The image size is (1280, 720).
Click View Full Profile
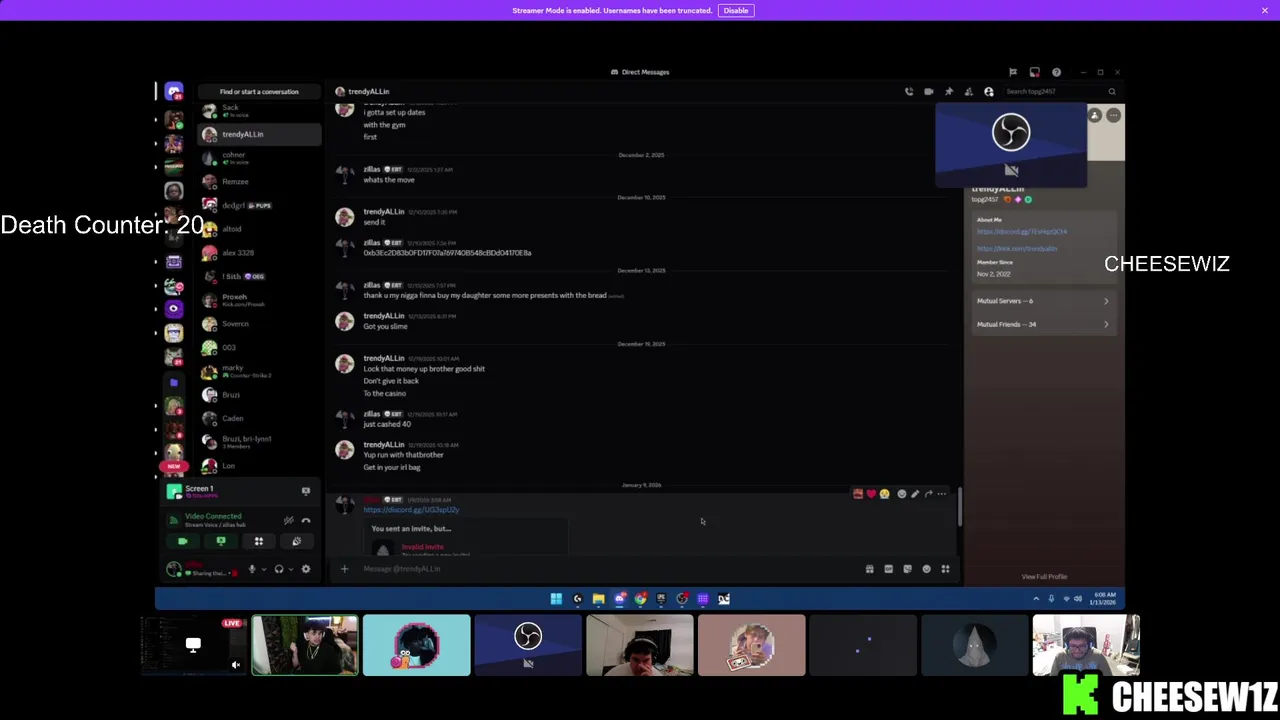1044,577
